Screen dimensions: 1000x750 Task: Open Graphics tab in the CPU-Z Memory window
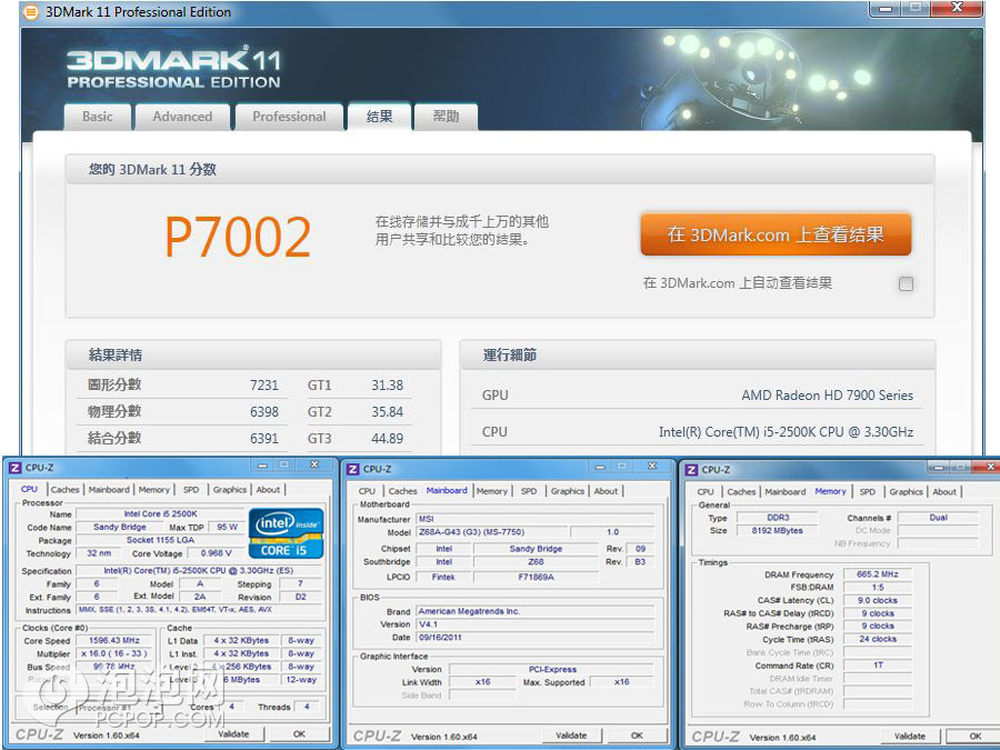click(x=906, y=492)
